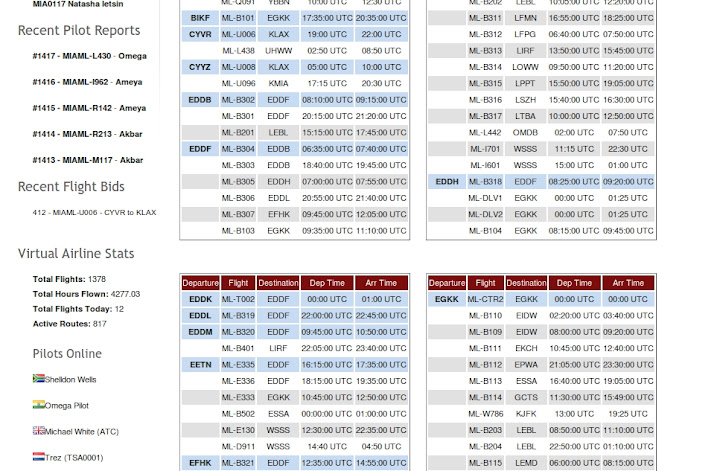Viewport: 720px width, 471px height.
Task: Open flight bid 412 MIAML-U006 CYVR to KLAX
Action: [94, 213]
